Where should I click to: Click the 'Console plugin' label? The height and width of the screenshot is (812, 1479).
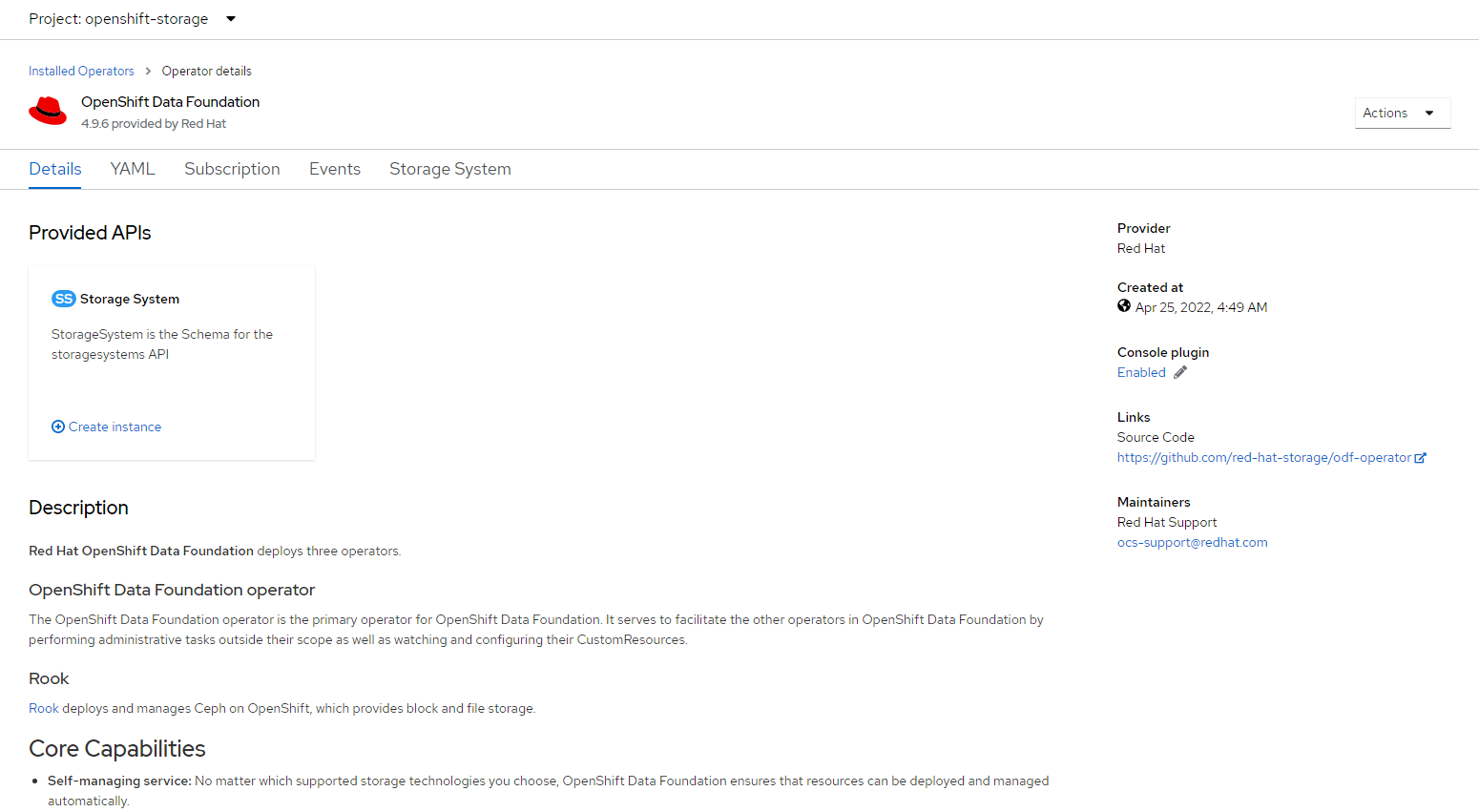1163,352
